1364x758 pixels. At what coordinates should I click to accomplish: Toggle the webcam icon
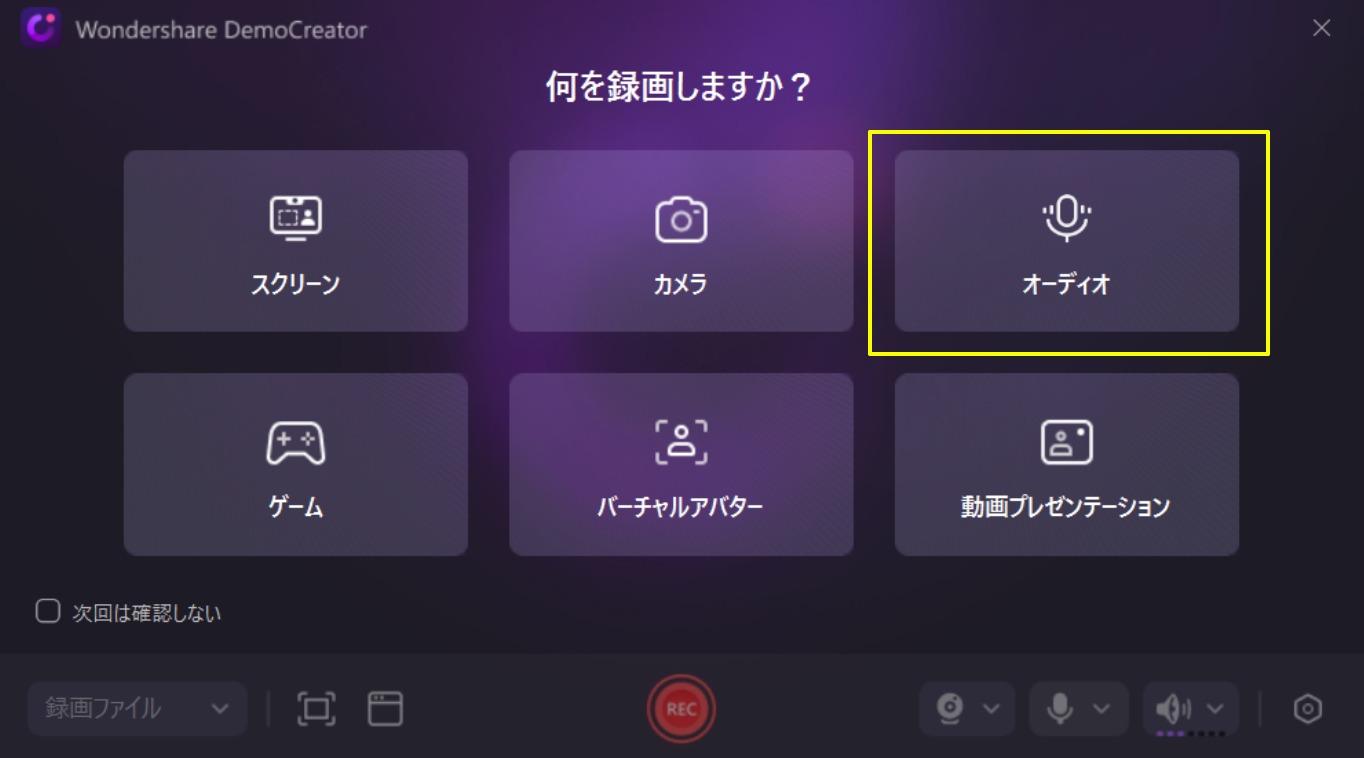(949, 709)
